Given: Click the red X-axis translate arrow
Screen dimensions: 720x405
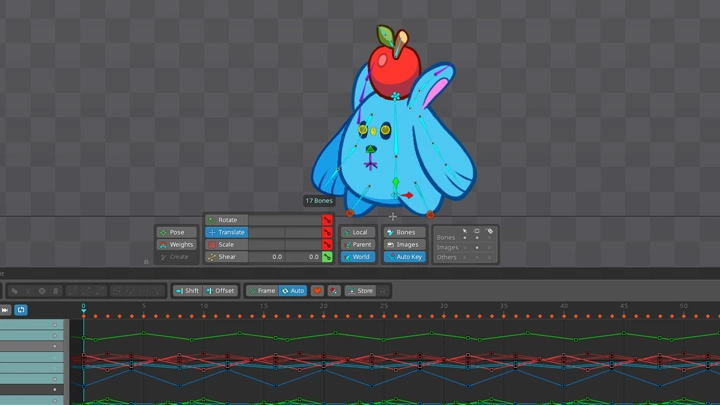Looking at the screenshot, I should (x=406, y=195).
